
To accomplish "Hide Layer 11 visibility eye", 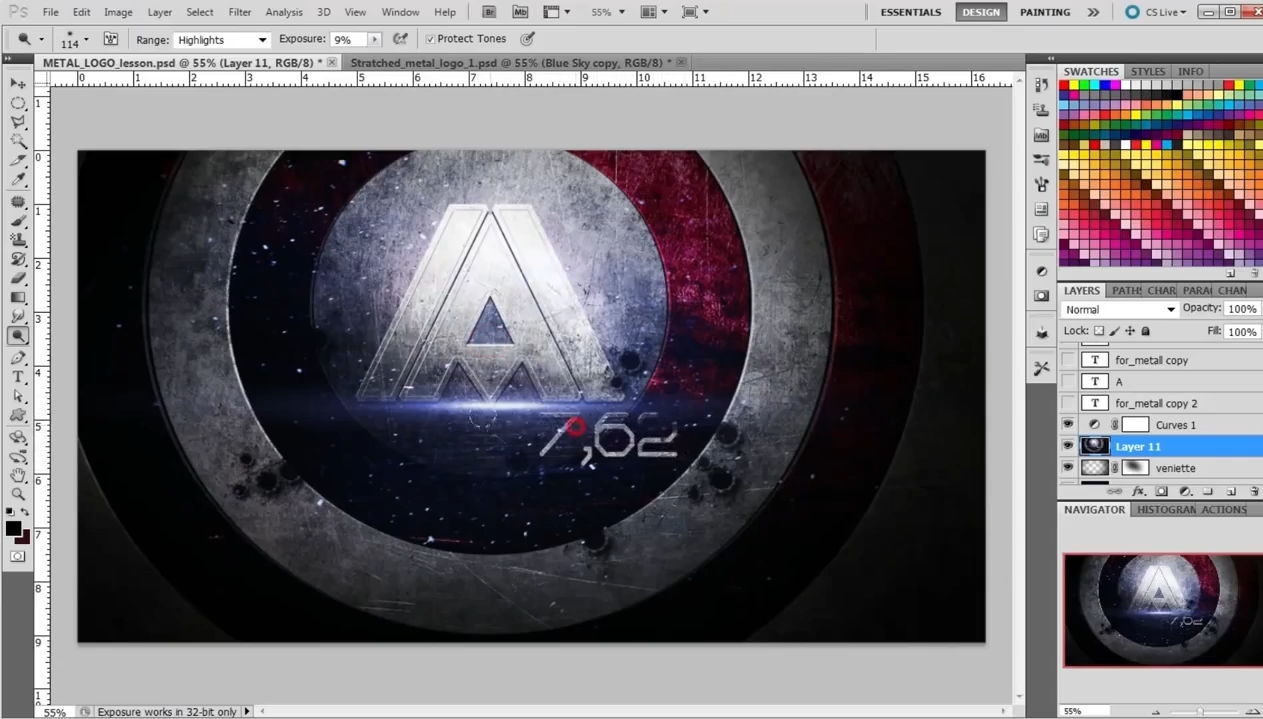I will pyautogui.click(x=1068, y=446).
